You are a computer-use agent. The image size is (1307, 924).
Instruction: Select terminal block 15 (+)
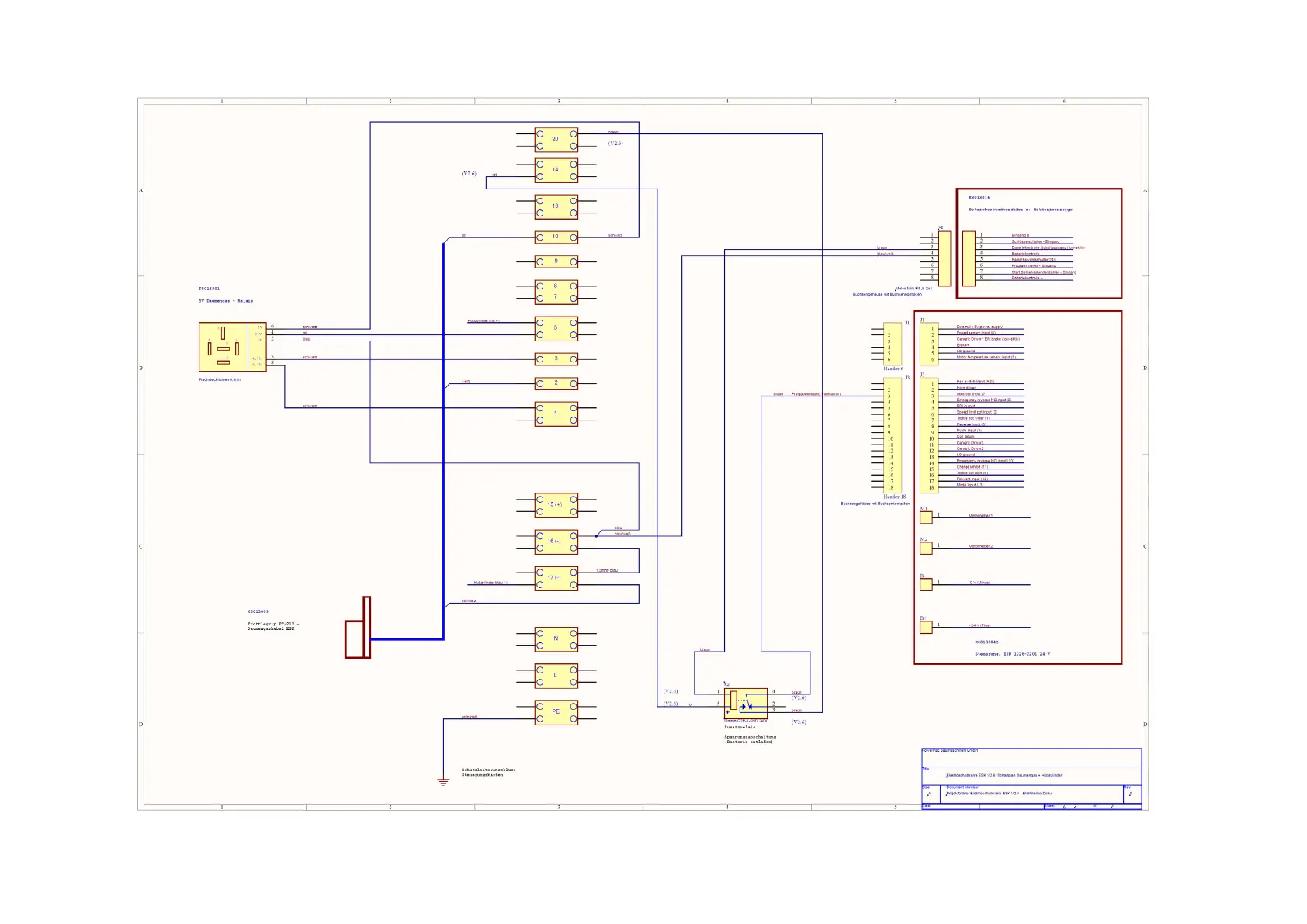click(556, 505)
